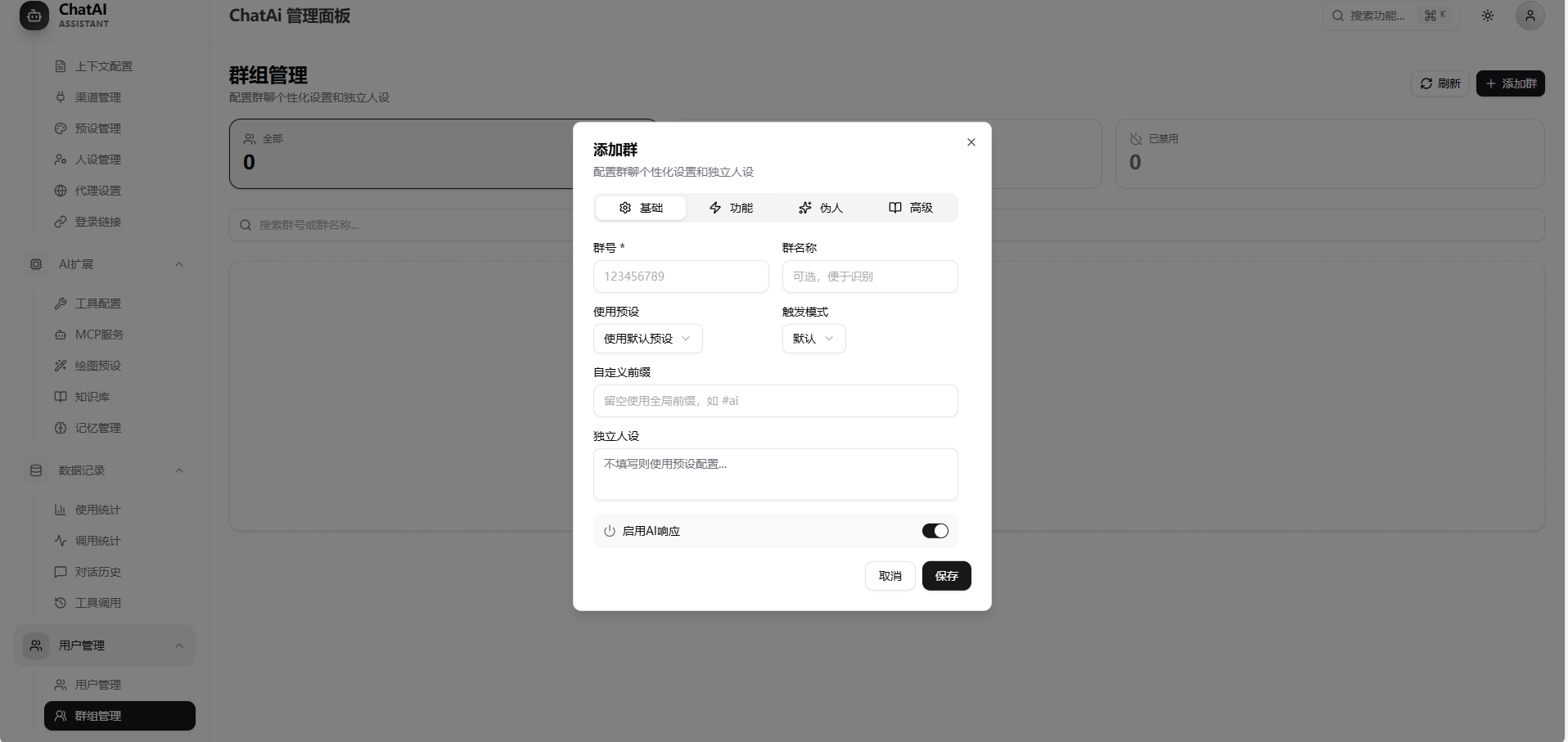Switch to light theme with sun icon
Image resolution: width=1568 pixels, height=742 pixels.
click(1488, 16)
